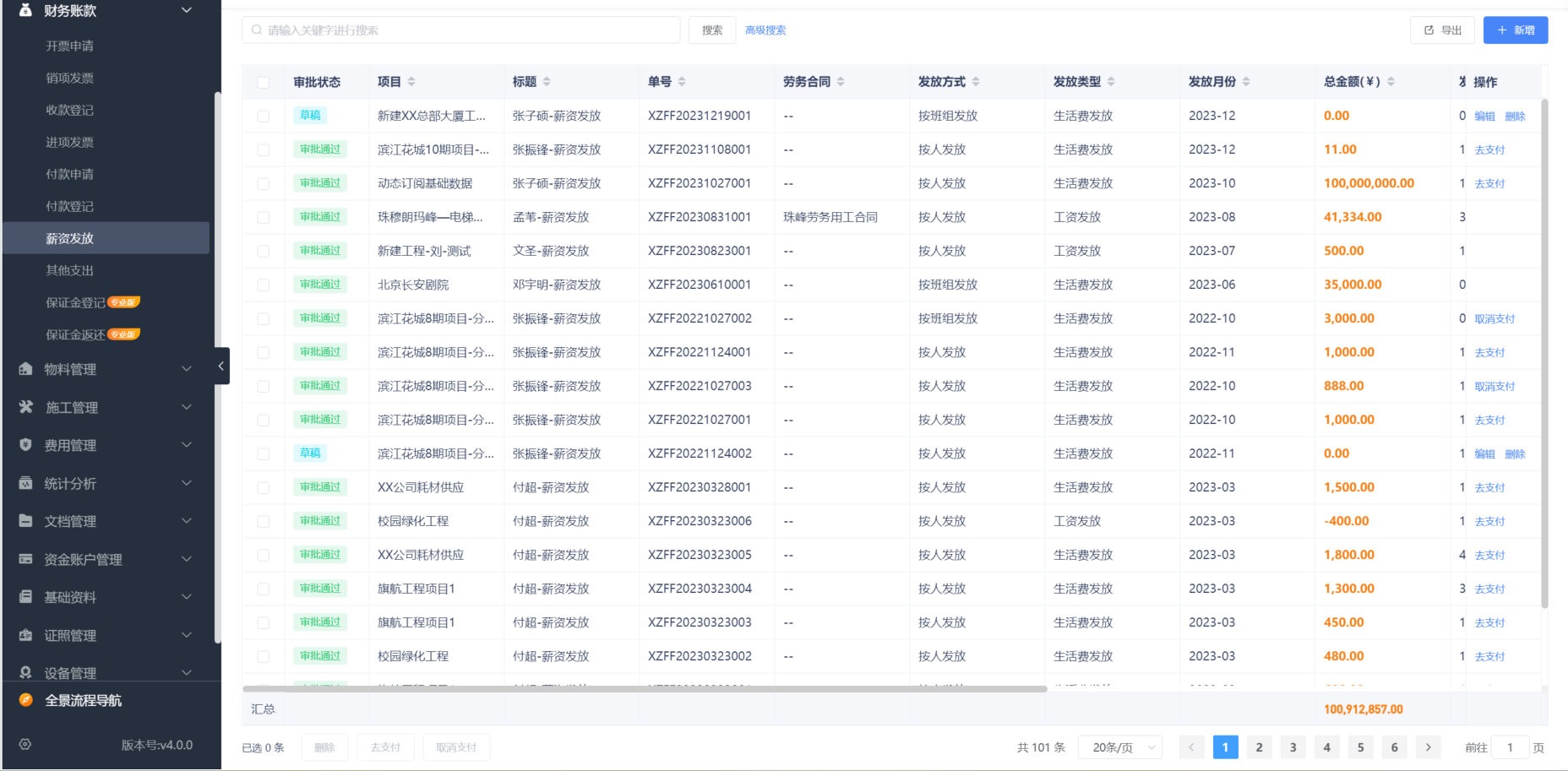This screenshot has width=1568, height=771.
Task: Open 施工管理 via its wrench icon
Action: (24, 407)
